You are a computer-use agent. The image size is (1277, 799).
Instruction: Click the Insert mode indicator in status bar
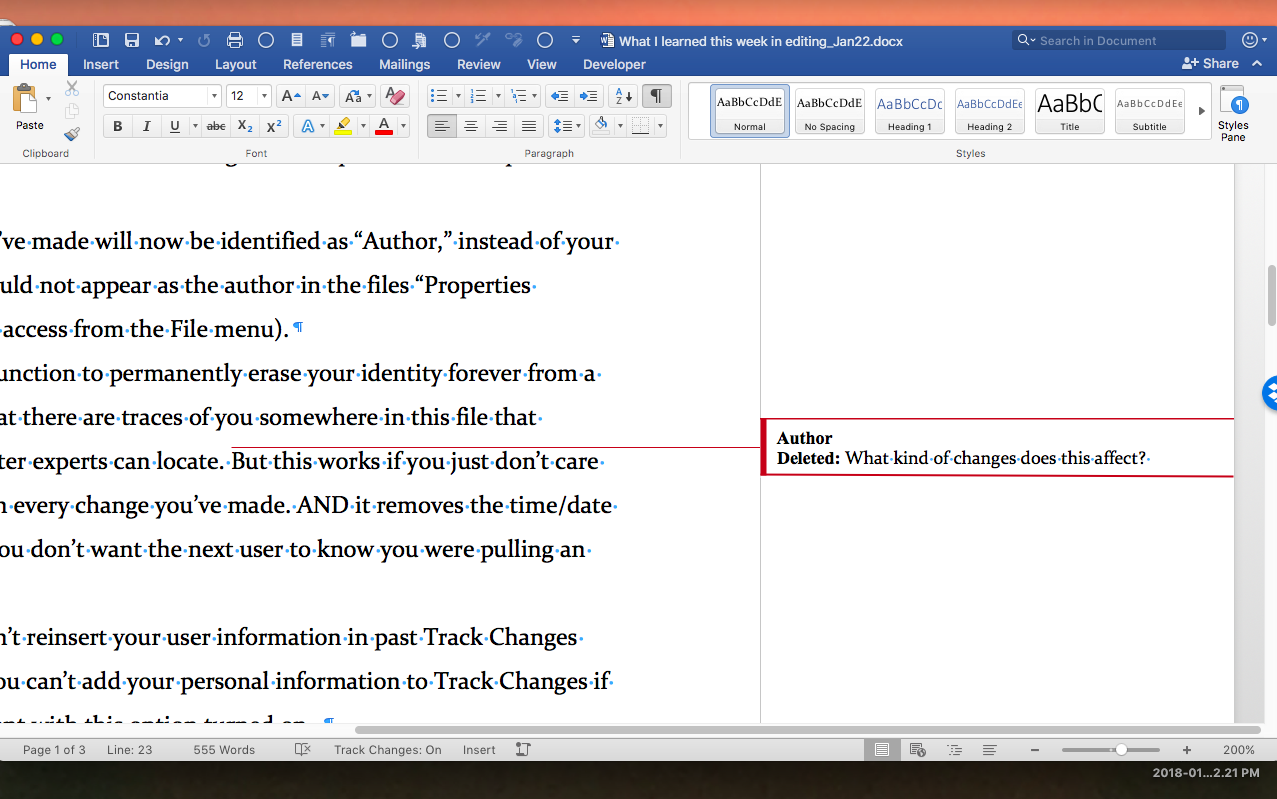(x=478, y=749)
